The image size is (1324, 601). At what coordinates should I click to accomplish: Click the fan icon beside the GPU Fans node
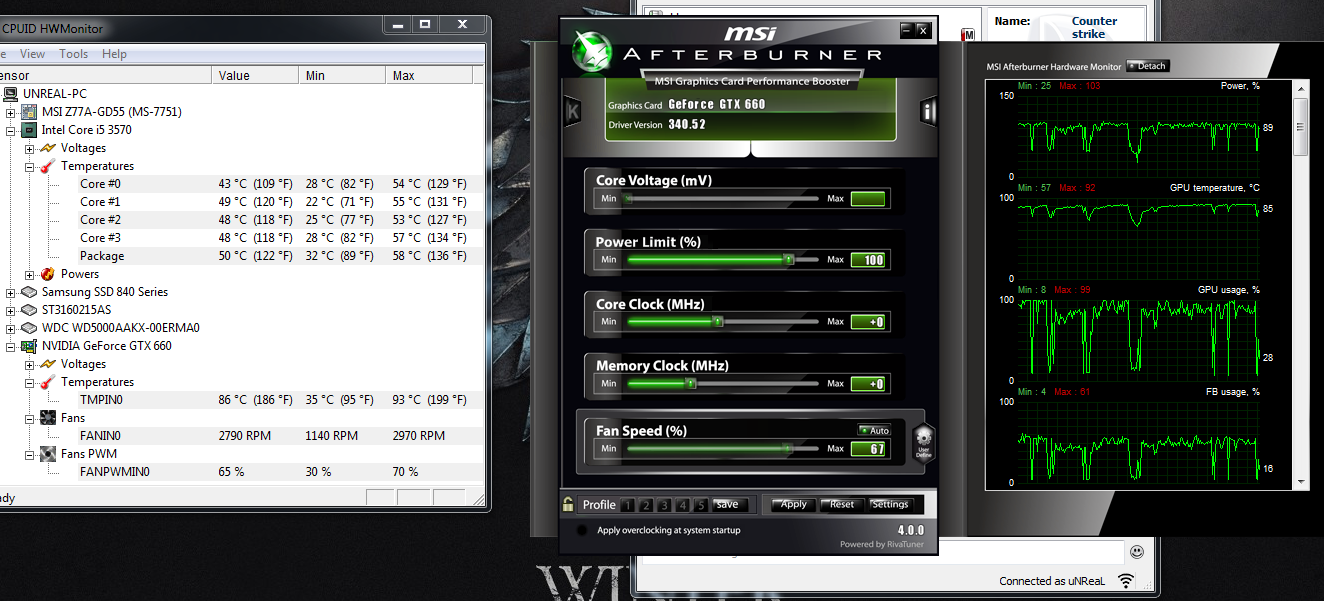(x=47, y=418)
